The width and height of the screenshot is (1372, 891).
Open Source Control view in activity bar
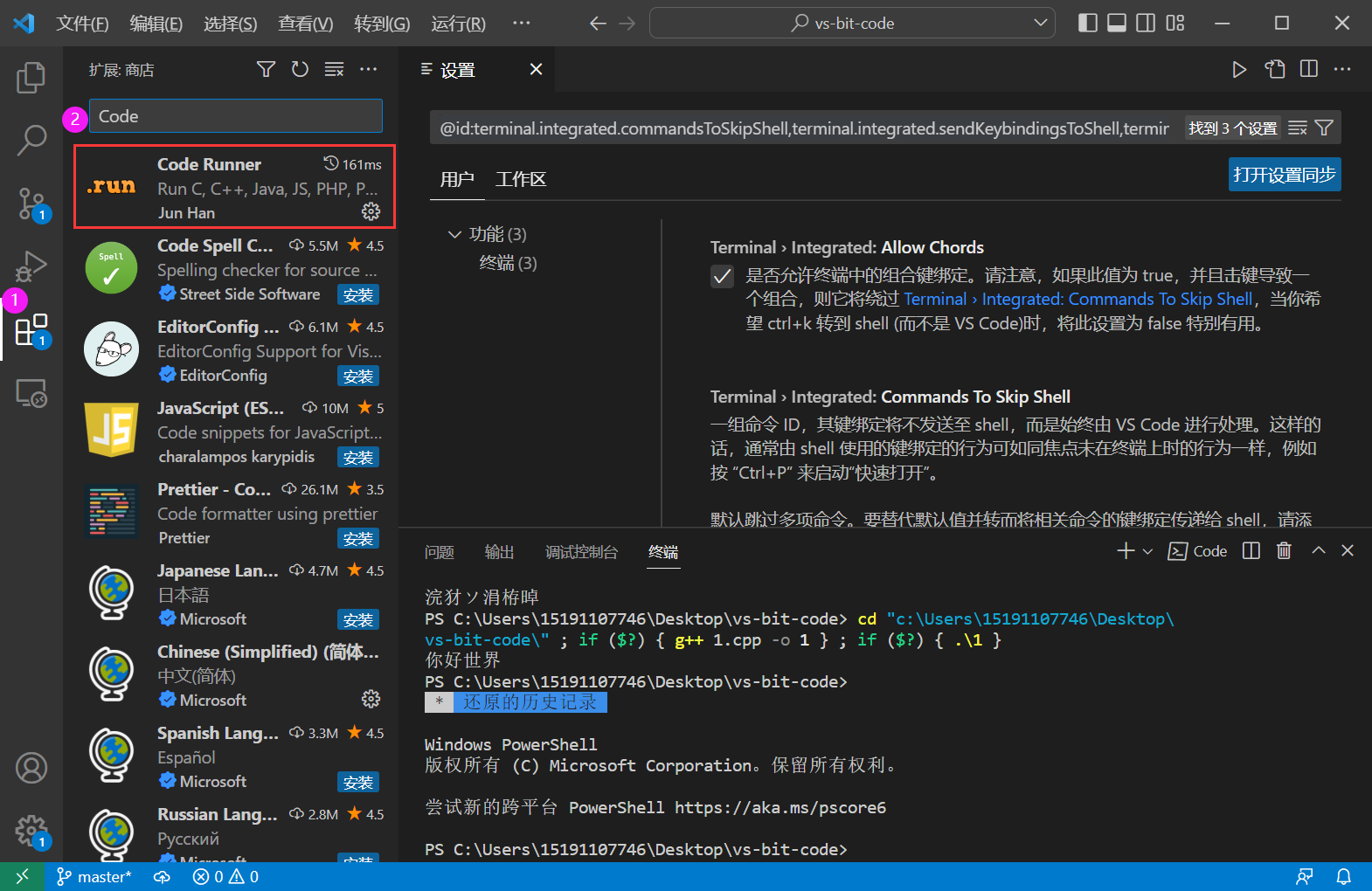coord(31,204)
